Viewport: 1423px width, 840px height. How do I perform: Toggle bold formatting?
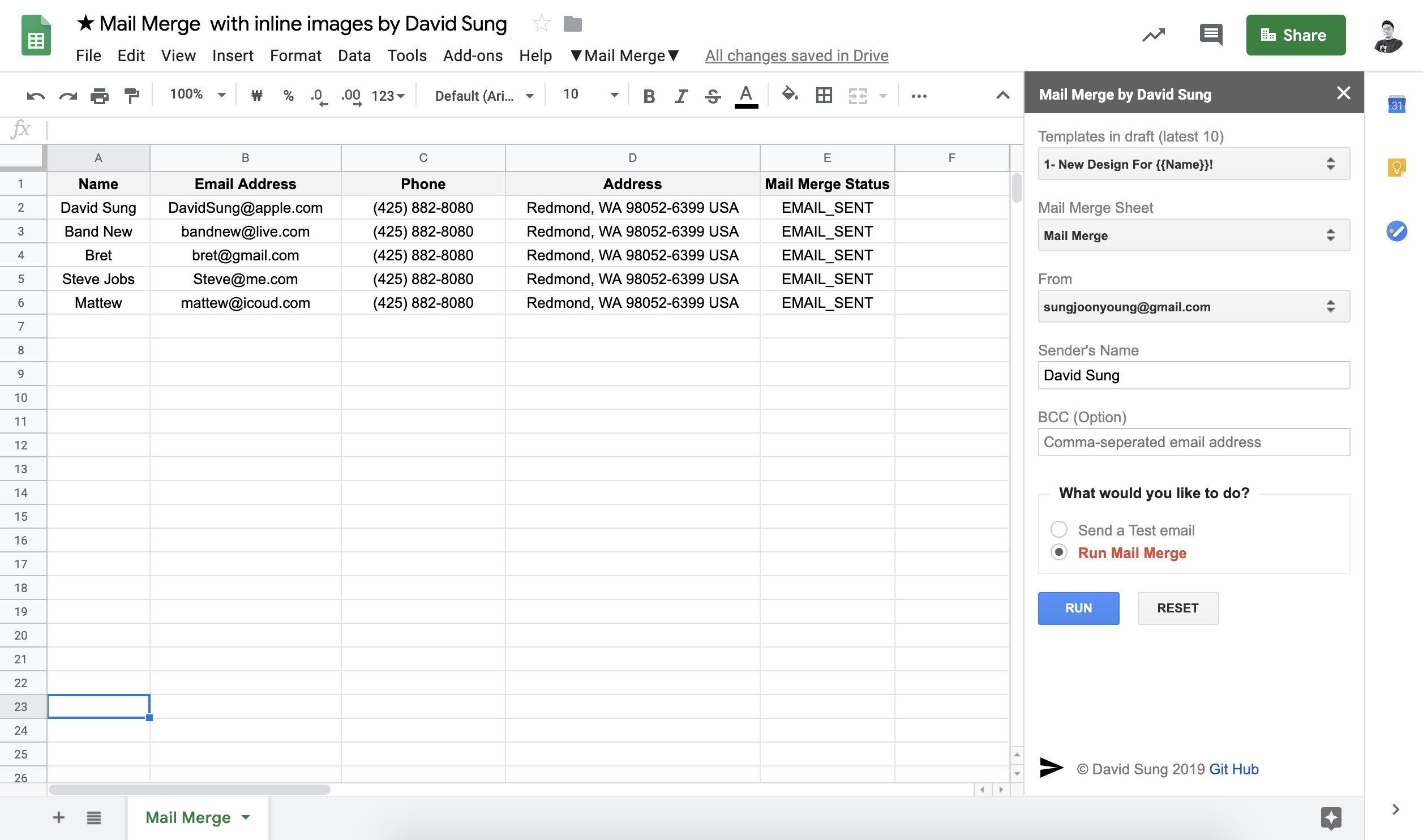click(x=649, y=95)
